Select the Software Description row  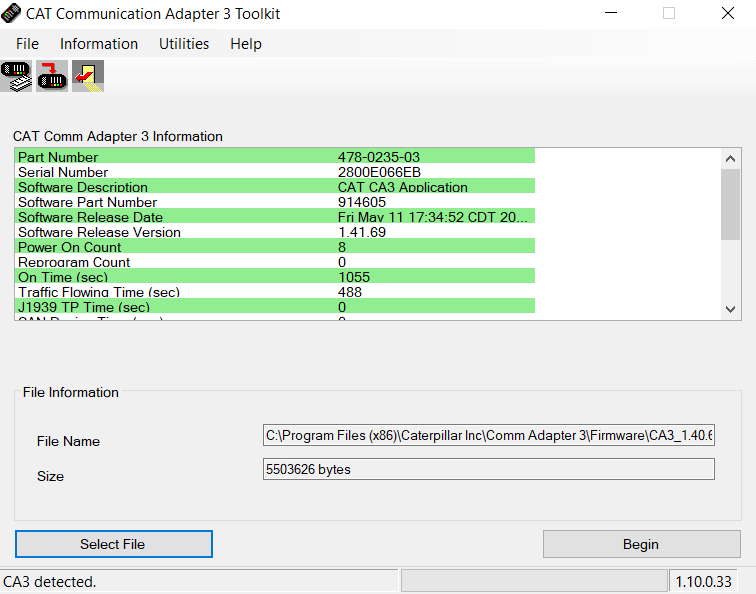pos(275,187)
